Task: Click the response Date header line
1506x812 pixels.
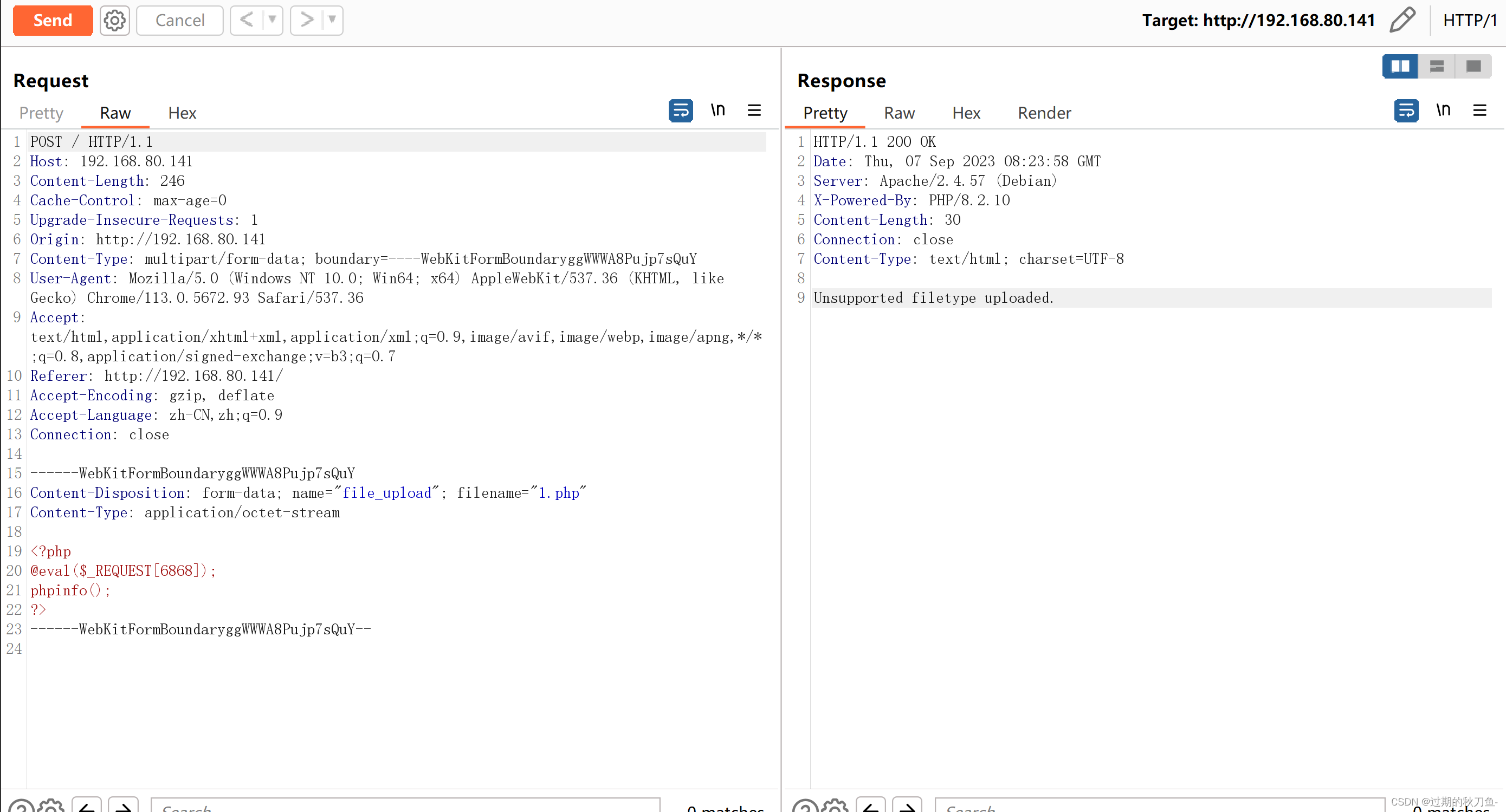Action: pyautogui.click(x=957, y=161)
